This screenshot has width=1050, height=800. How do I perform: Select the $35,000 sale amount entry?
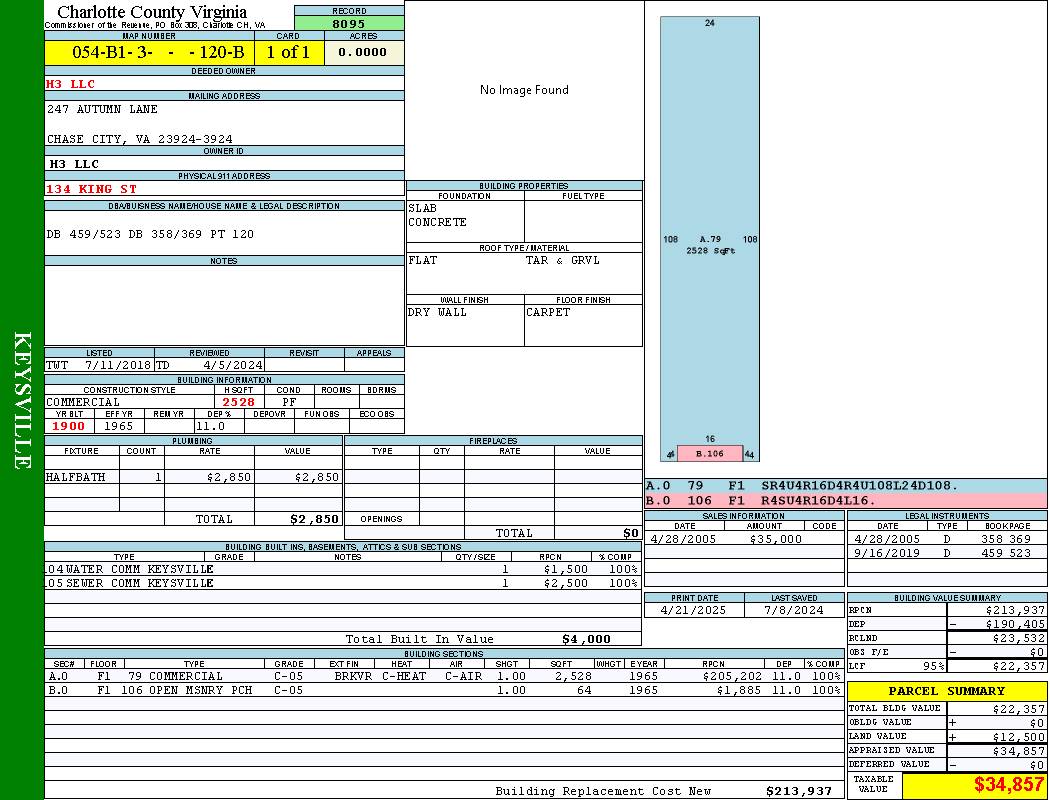[x=775, y=539]
